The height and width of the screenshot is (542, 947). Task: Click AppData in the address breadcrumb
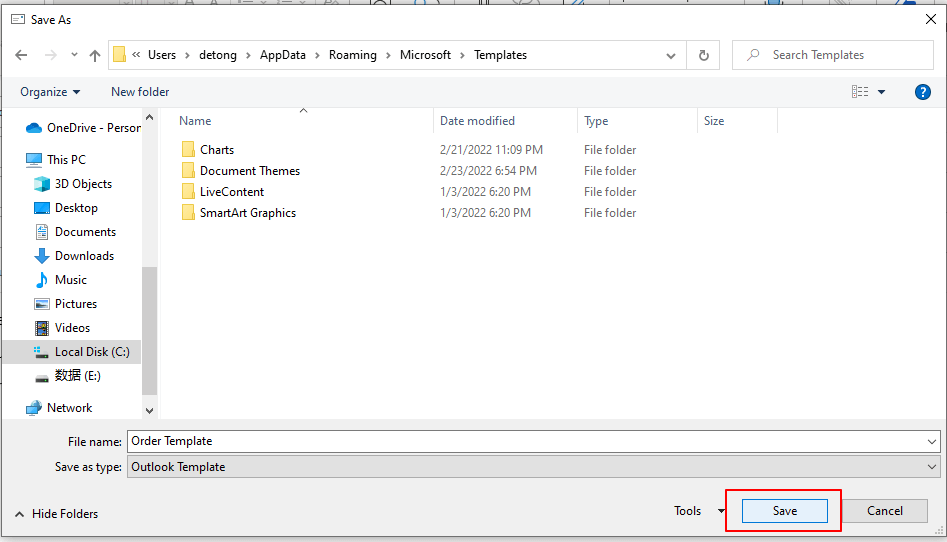(283, 55)
